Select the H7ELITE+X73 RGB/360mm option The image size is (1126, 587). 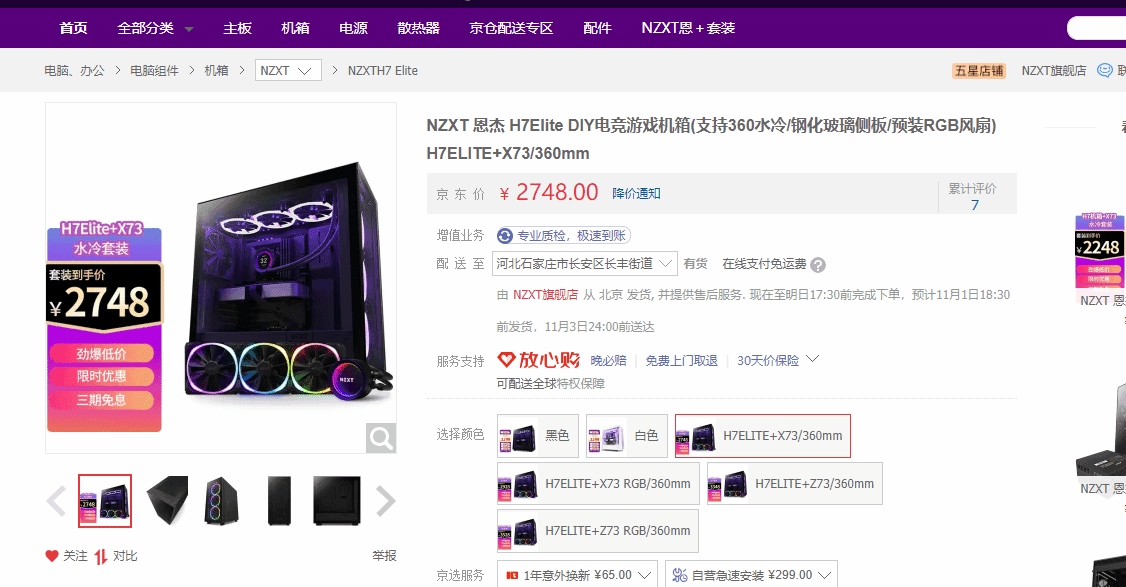[x=598, y=484]
